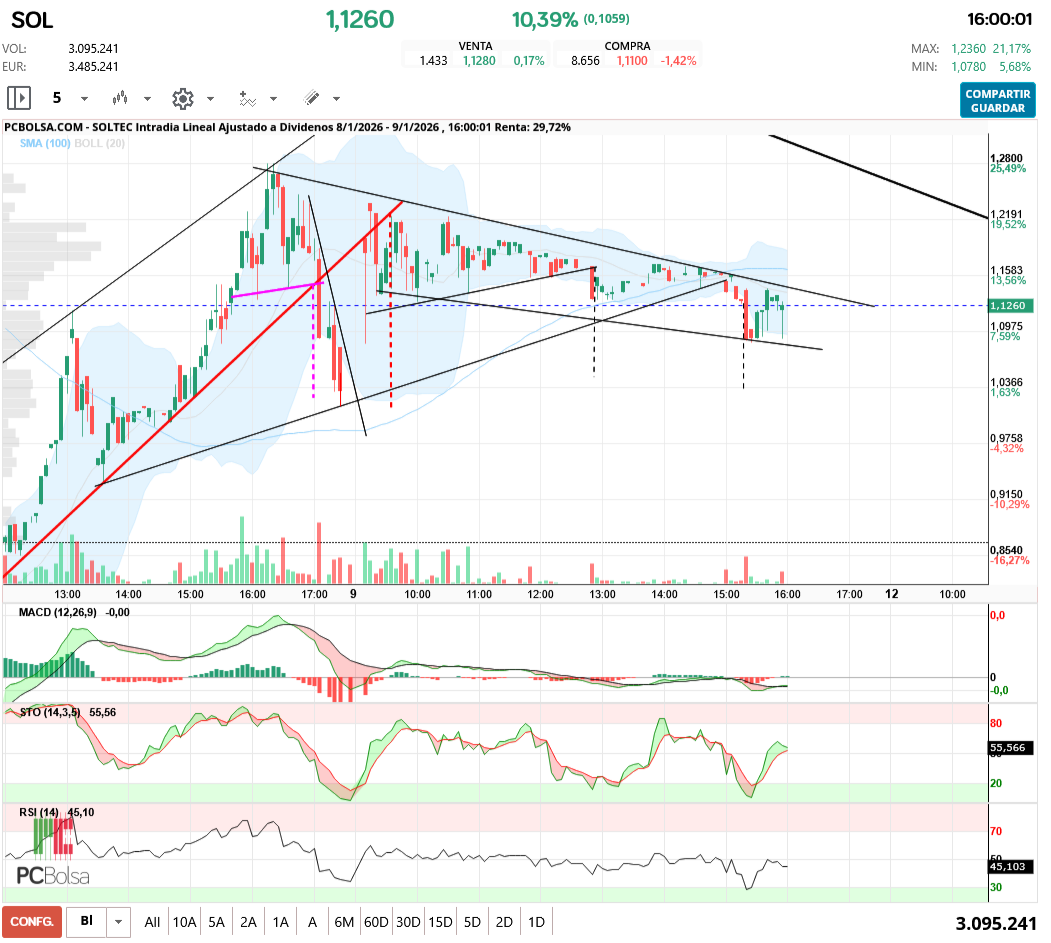The image size is (1051, 943).
Task: Click the MAX value 1,2360
Action: 969,48
